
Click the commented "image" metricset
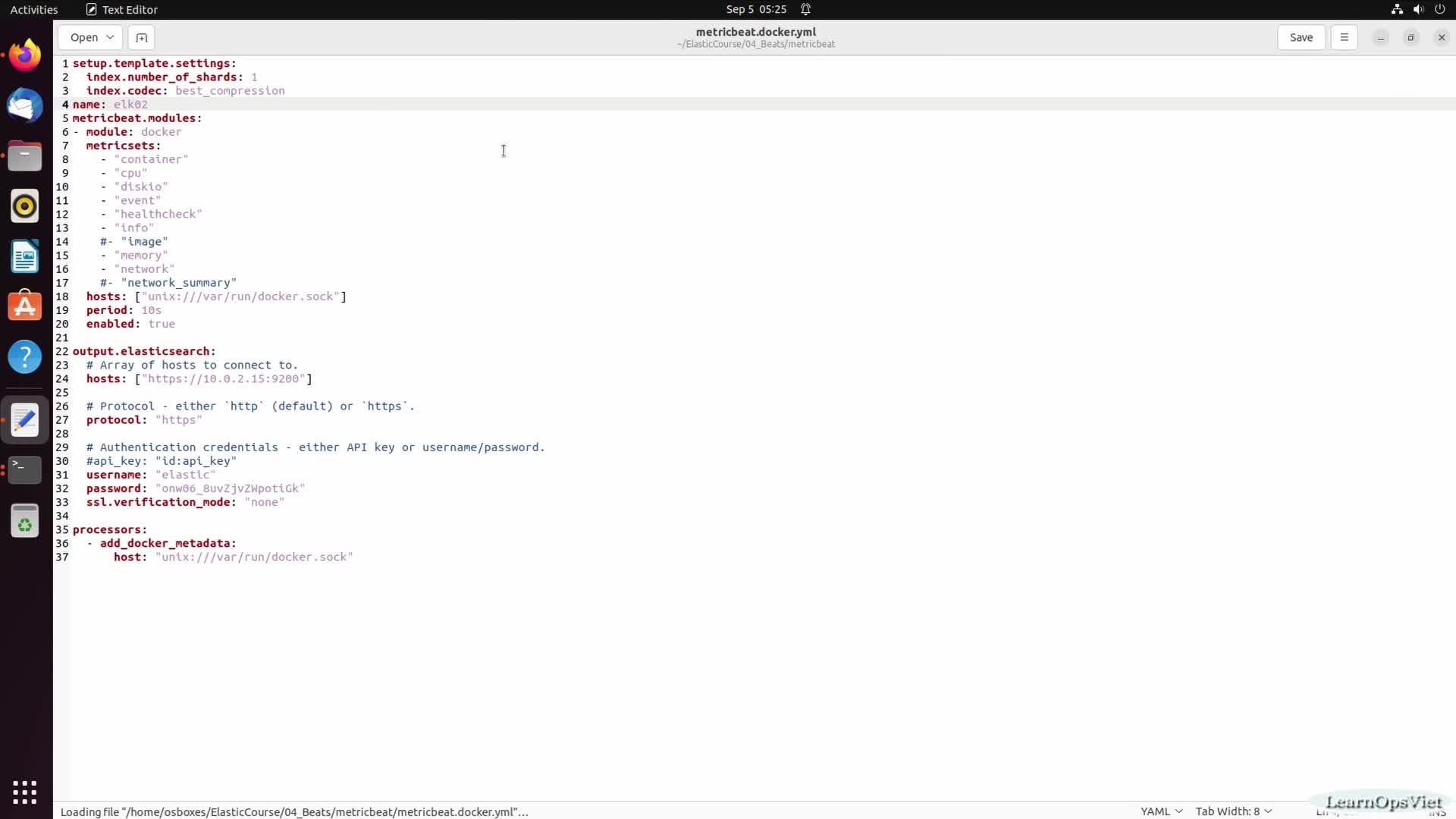(x=134, y=241)
